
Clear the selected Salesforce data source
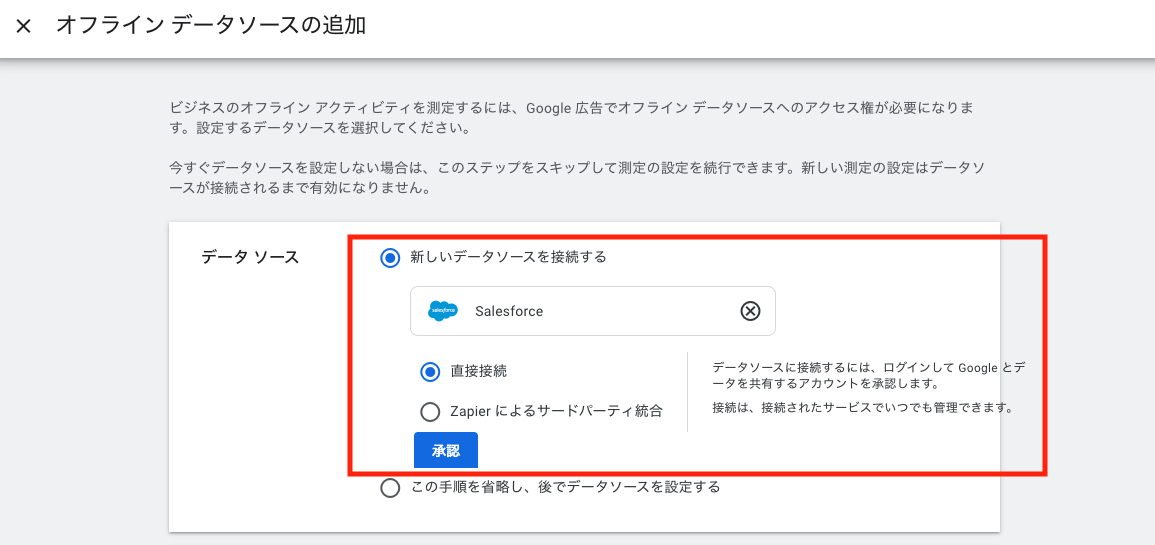coord(750,311)
